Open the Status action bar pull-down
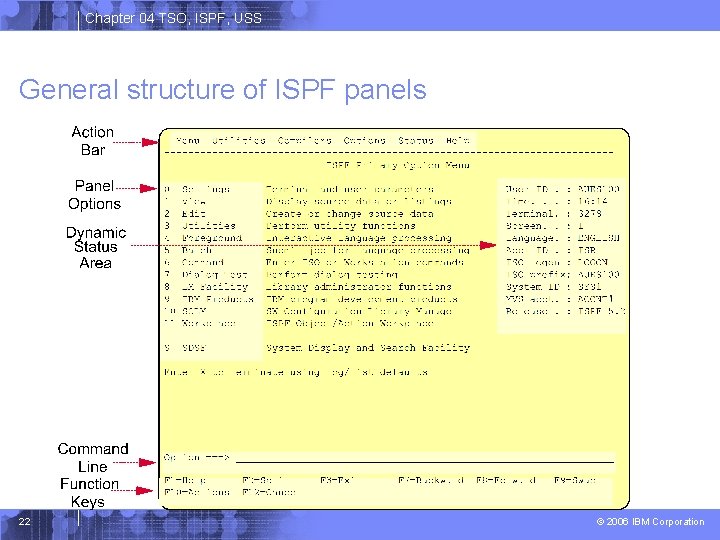The height and width of the screenshot is (540, 720). click(416, 141)
